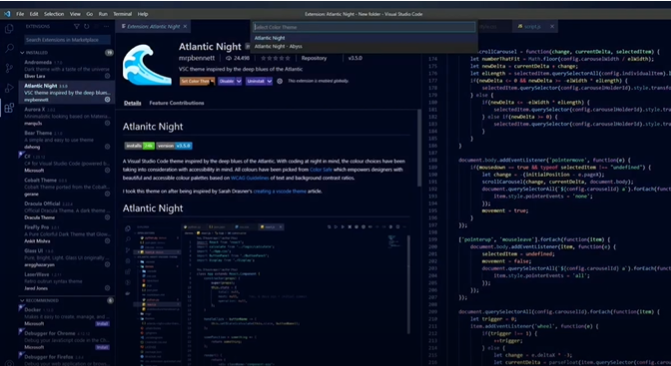The height and width of the screenshot is (366, 671).
Task: Click the star rating for Atlantic Night
Action: [275, 58]
